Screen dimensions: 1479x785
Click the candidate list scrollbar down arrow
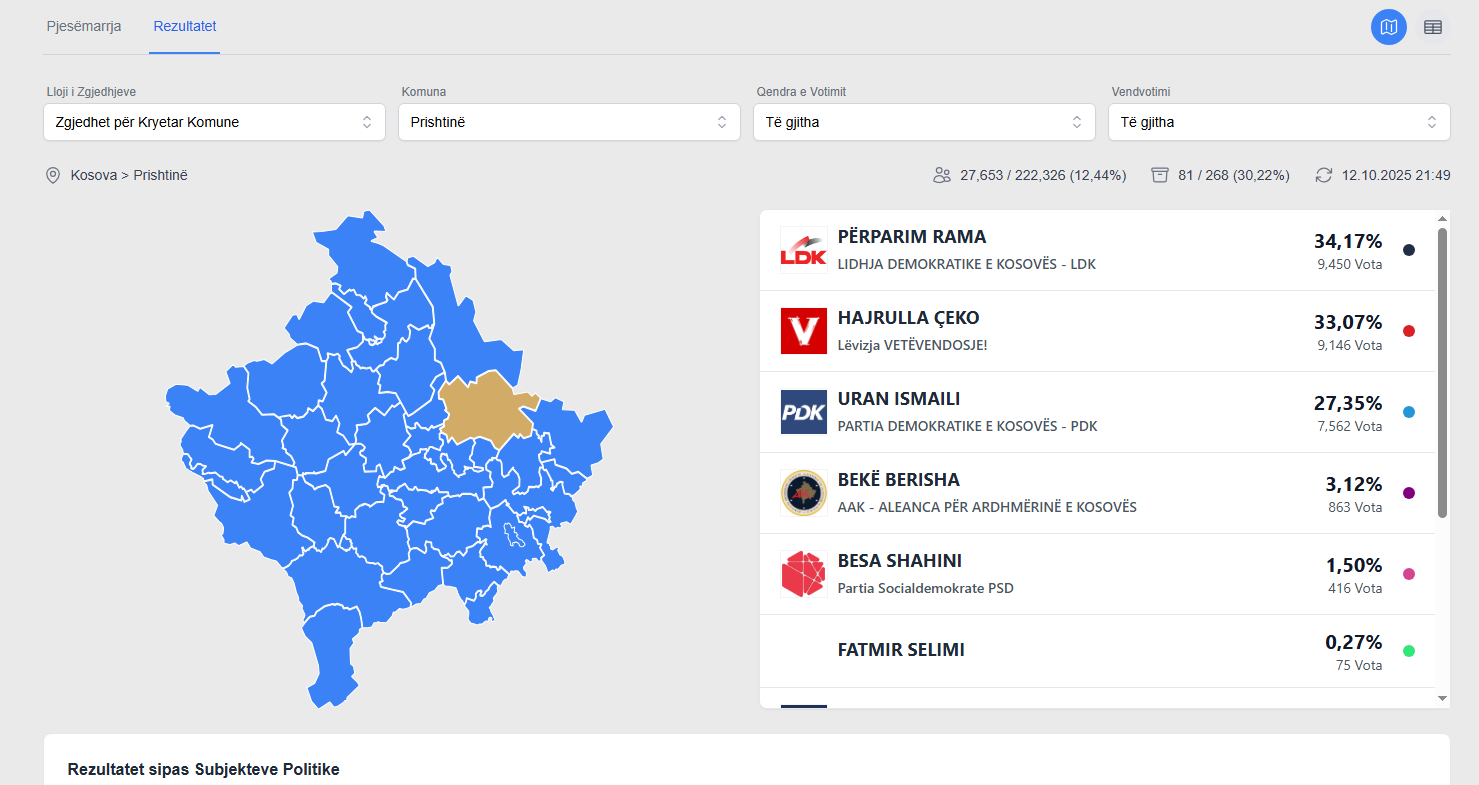(x=1442, y=697)
